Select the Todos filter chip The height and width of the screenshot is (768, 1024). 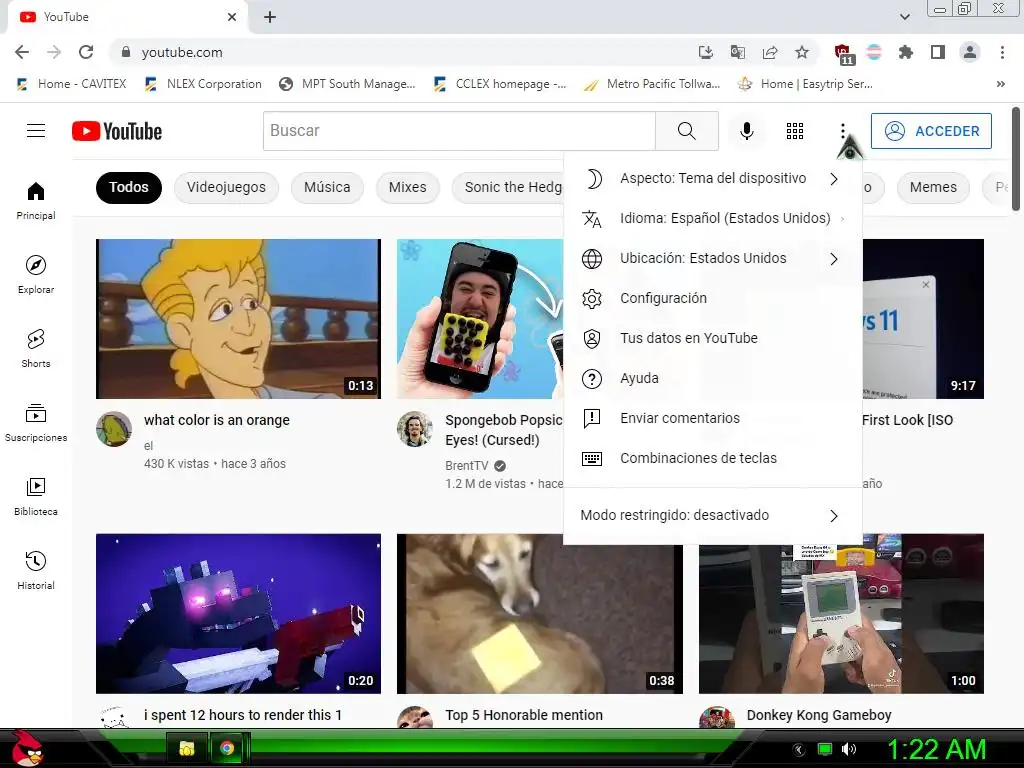[129, 187]
